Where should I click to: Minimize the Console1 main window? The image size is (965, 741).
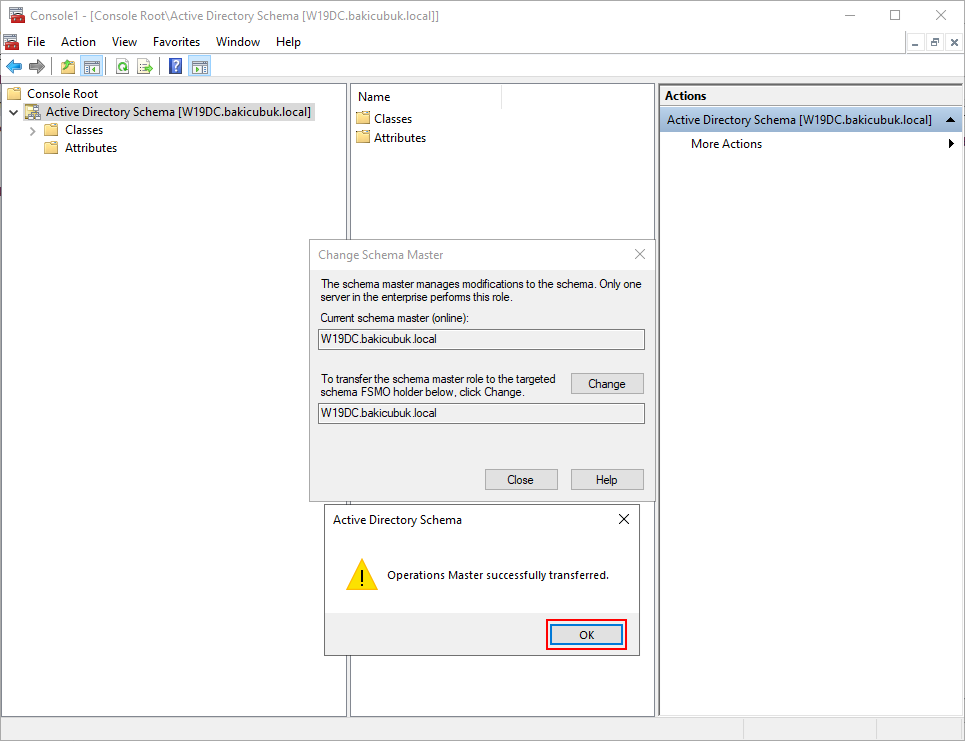[x=850, y=15]
